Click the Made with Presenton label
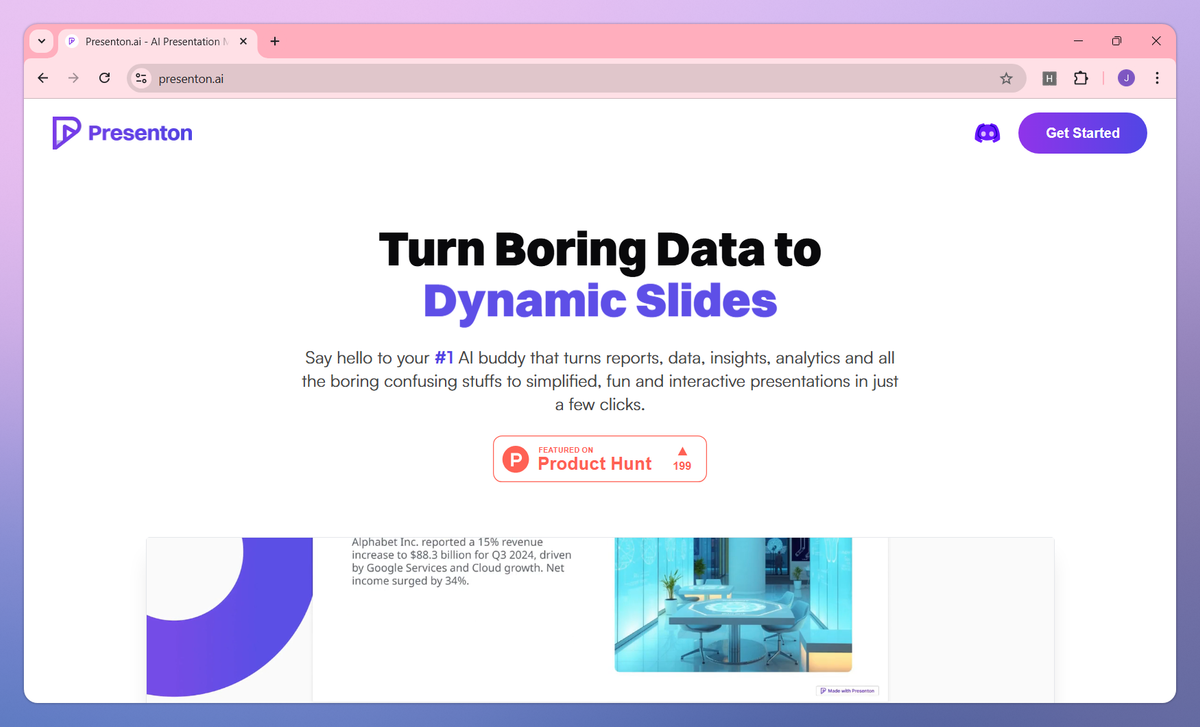The image size is (1200, 727). (x=847, y=690)
